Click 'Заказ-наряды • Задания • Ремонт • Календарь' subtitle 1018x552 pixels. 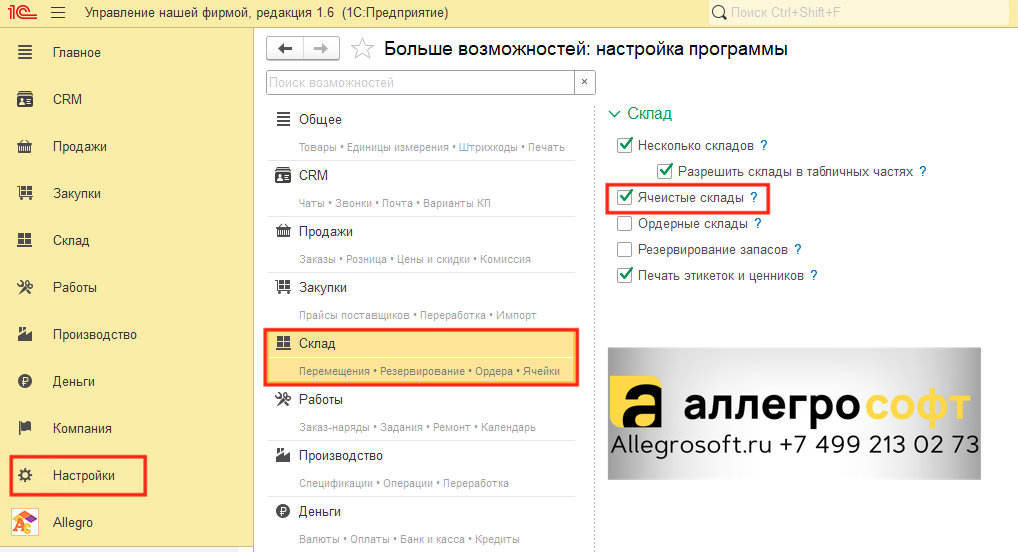417,427
